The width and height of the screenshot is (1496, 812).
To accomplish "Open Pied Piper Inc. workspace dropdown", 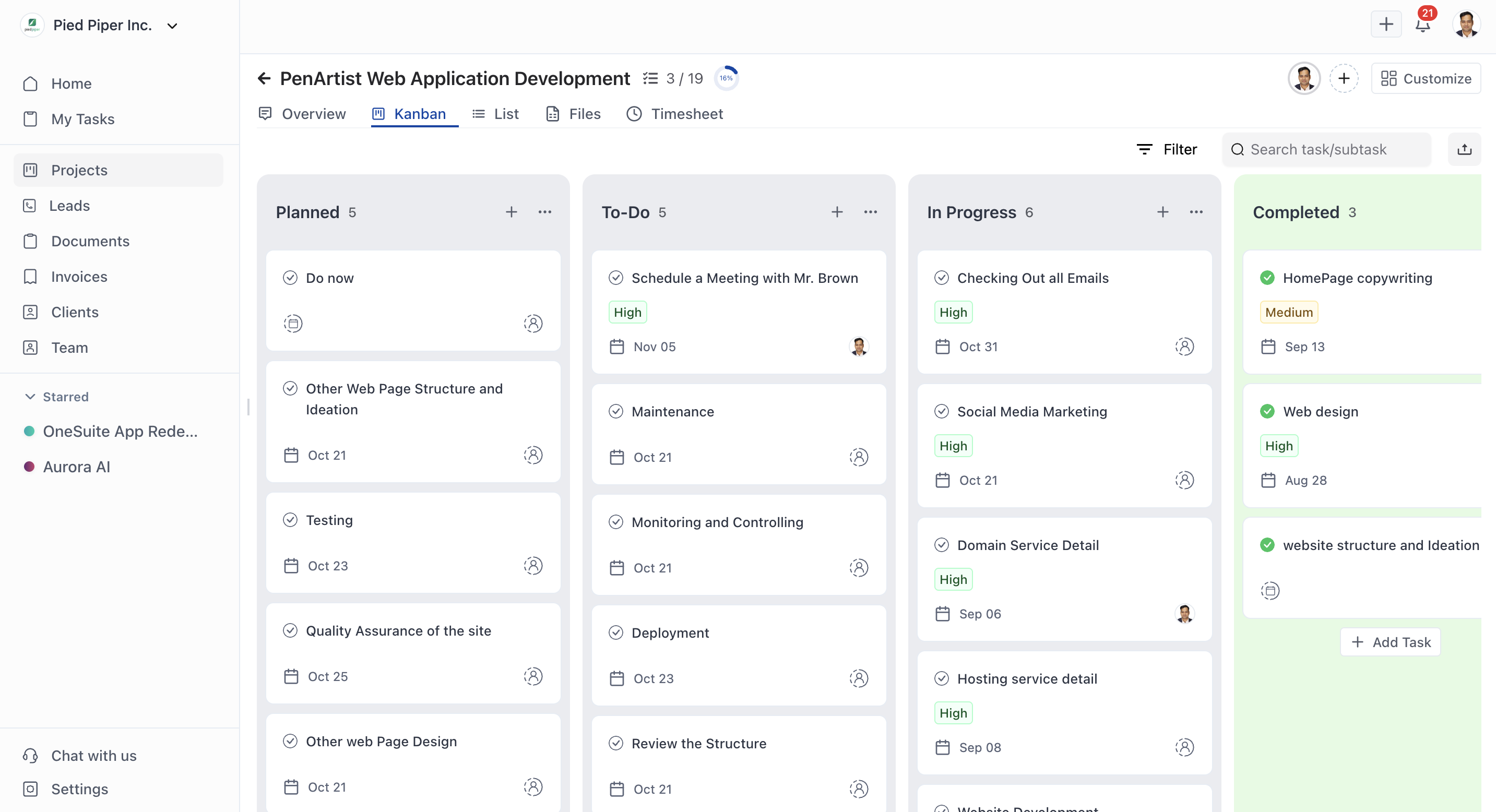I will point(172,26).
